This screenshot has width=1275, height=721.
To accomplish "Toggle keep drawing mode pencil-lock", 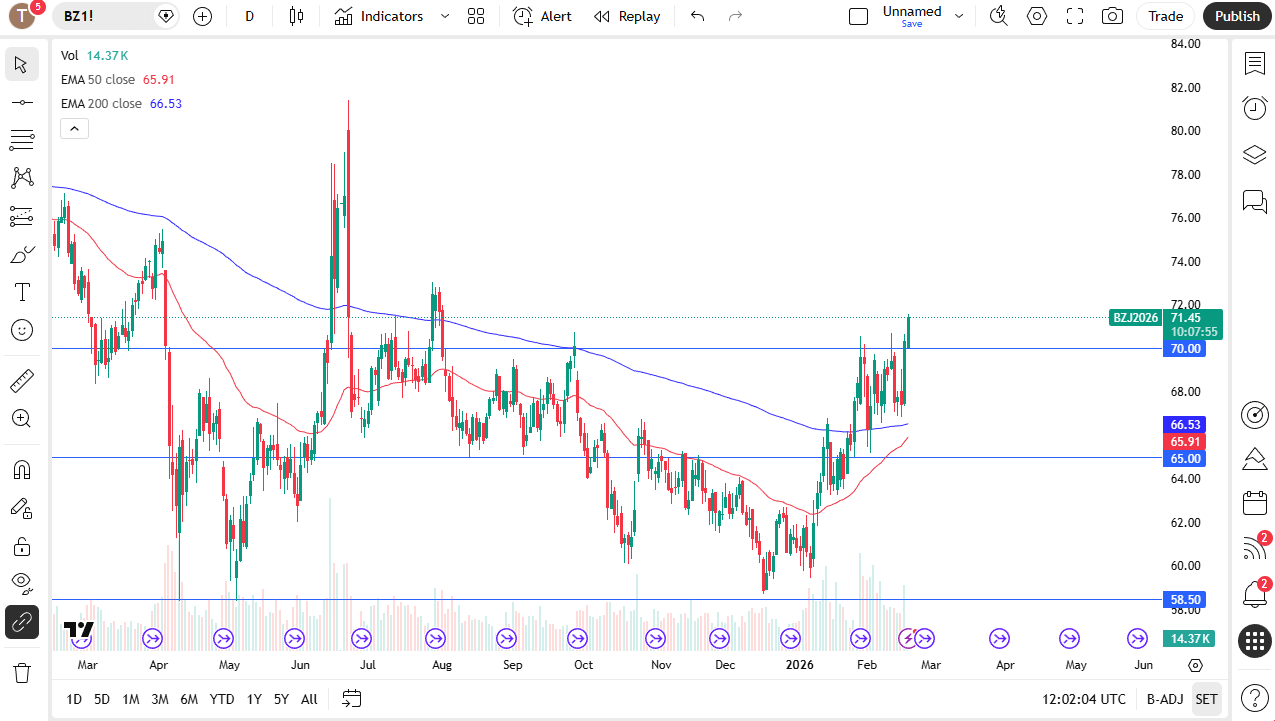I will (x=22, y=508).
